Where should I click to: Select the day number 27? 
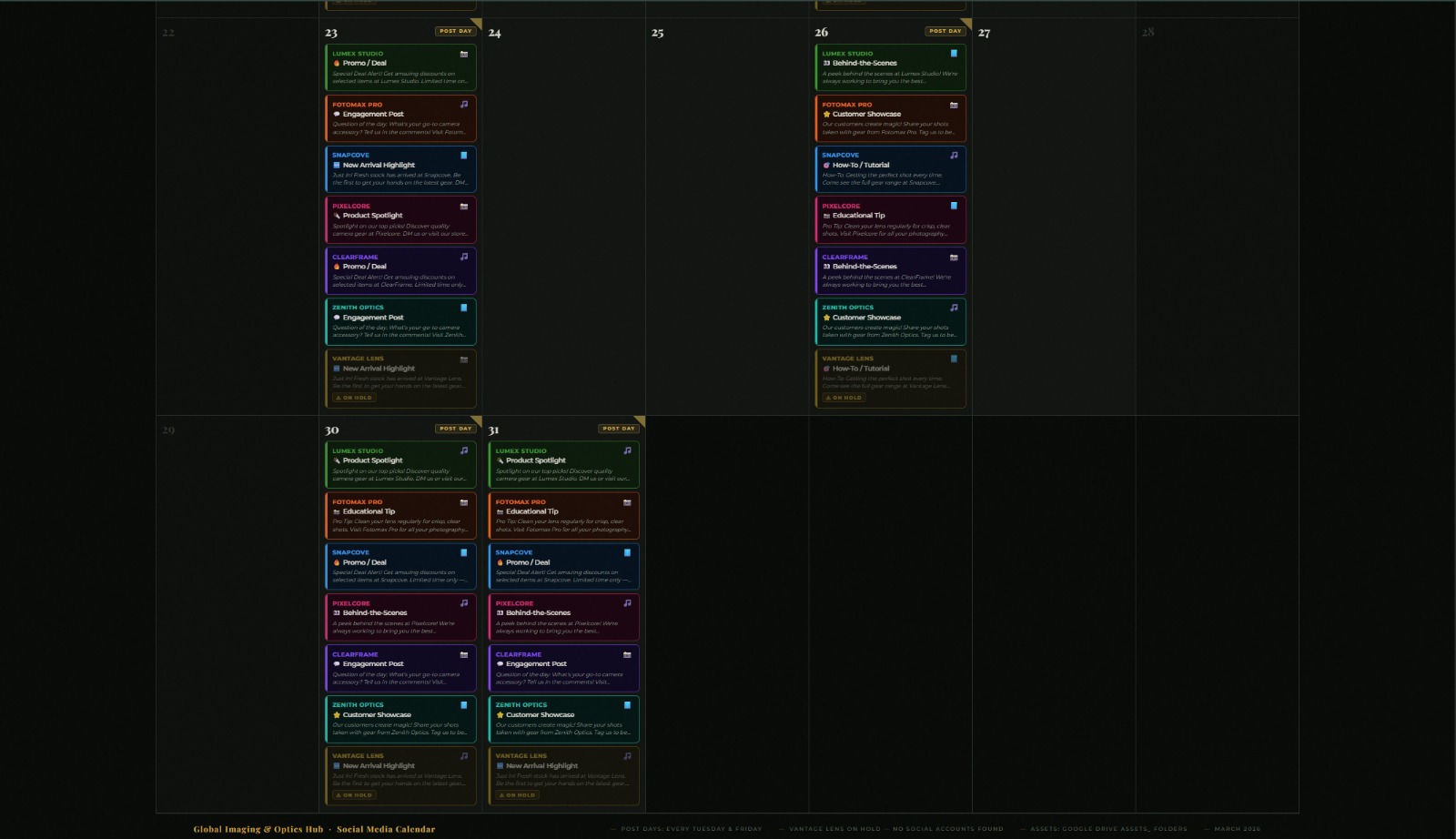tap(984, 33)
